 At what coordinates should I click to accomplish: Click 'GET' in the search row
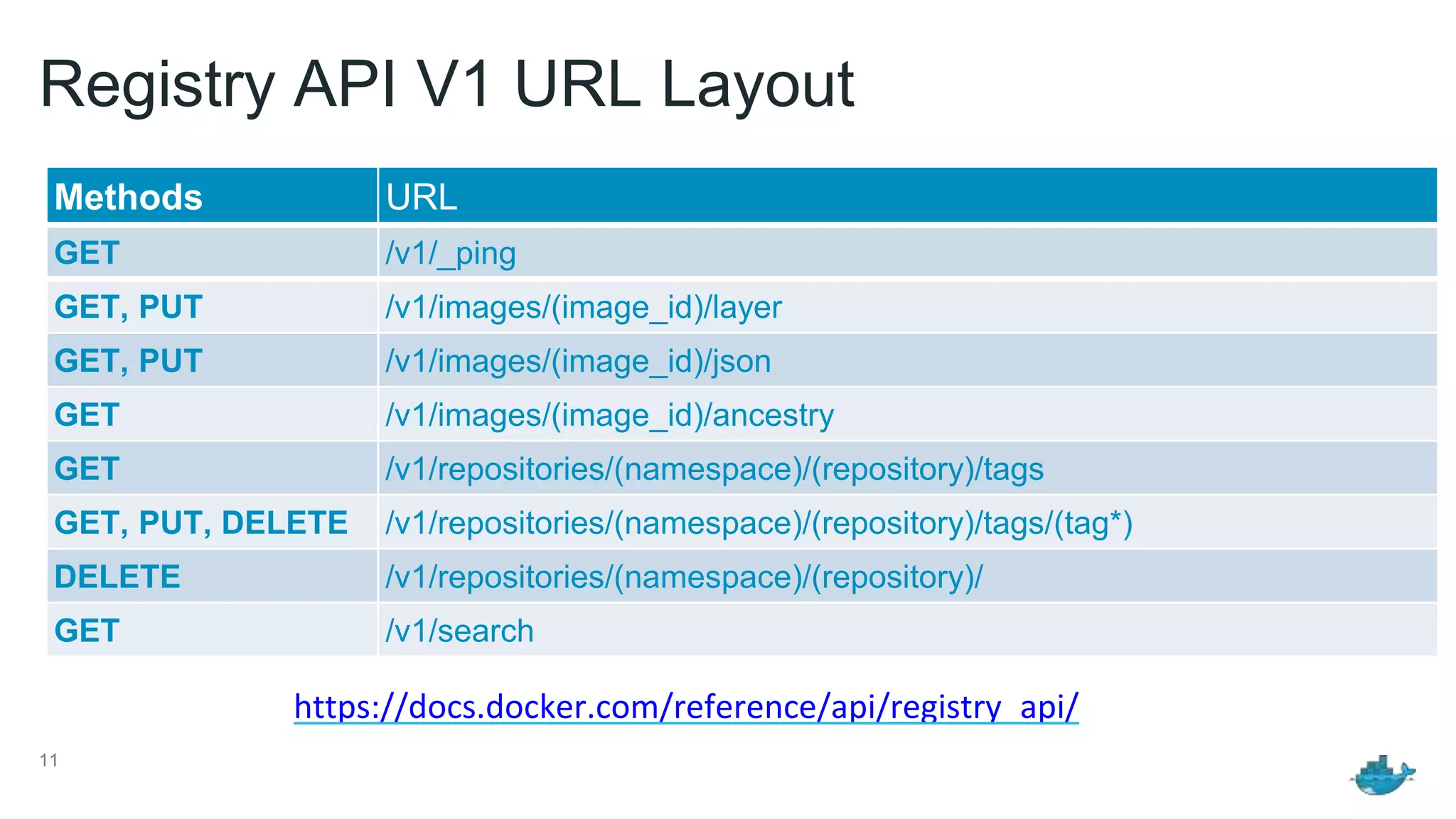[212, 631]
